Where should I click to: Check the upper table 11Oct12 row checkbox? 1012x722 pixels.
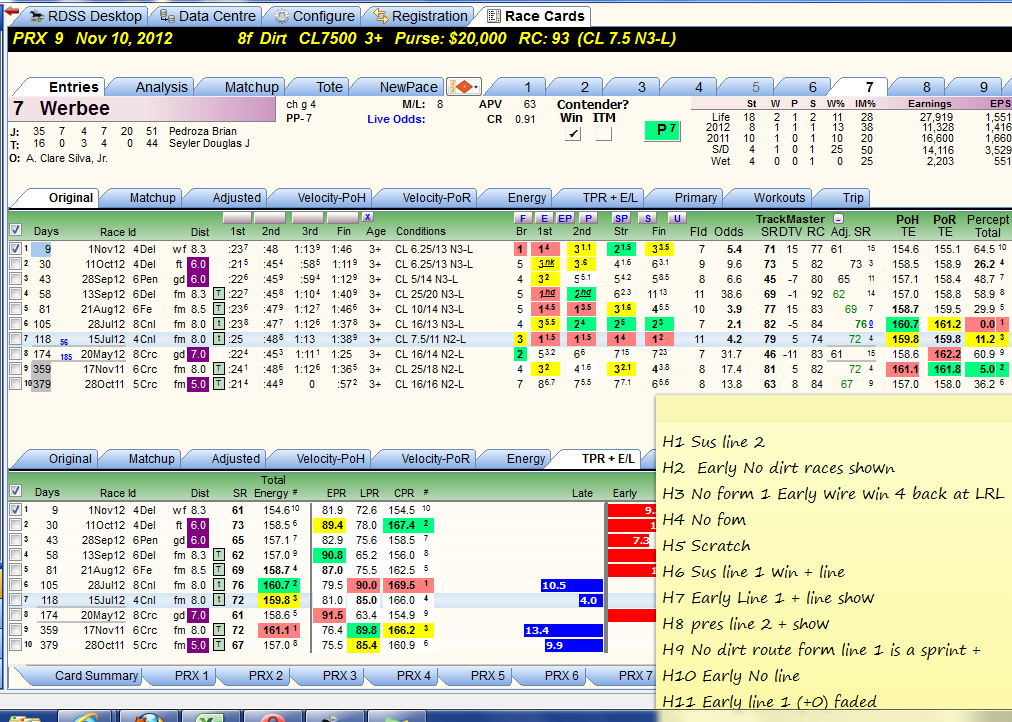point(15,264)
